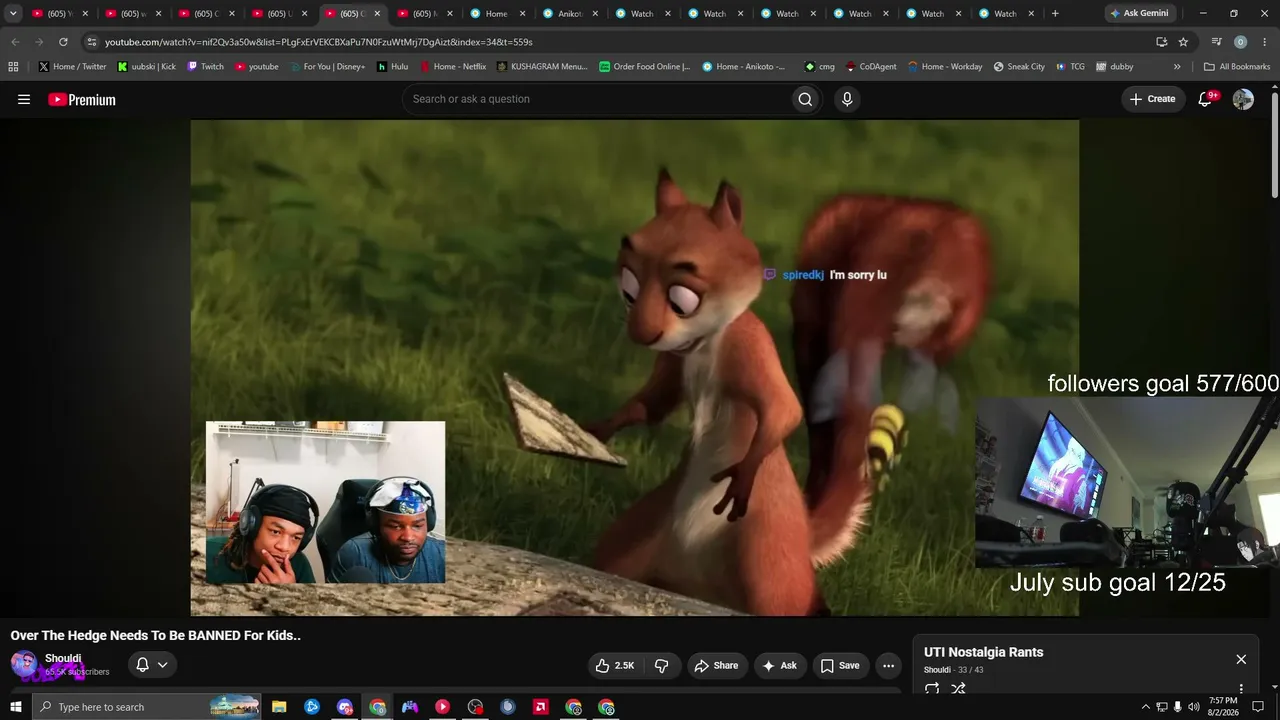
Task: Toggle playlist shuffle
Action: pos(958,689)
